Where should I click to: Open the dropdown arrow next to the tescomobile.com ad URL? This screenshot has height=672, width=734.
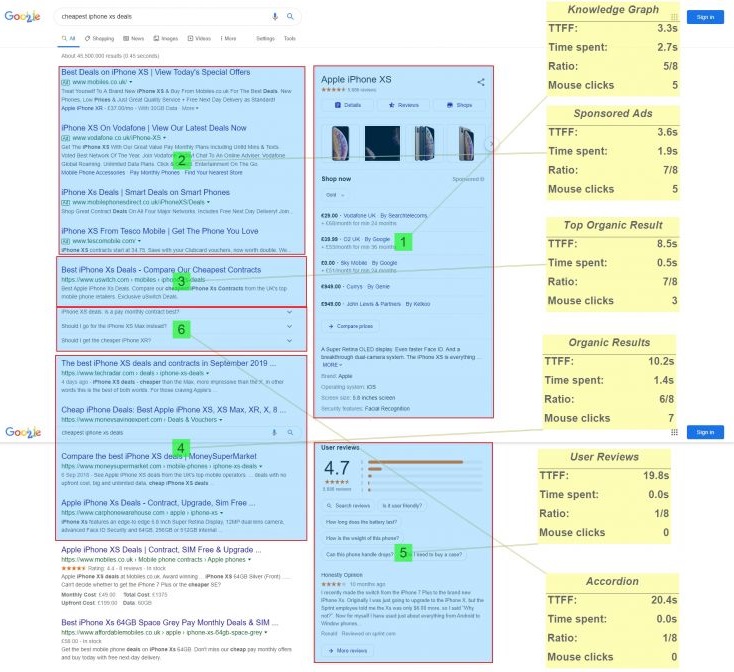(x=139, y=241)
